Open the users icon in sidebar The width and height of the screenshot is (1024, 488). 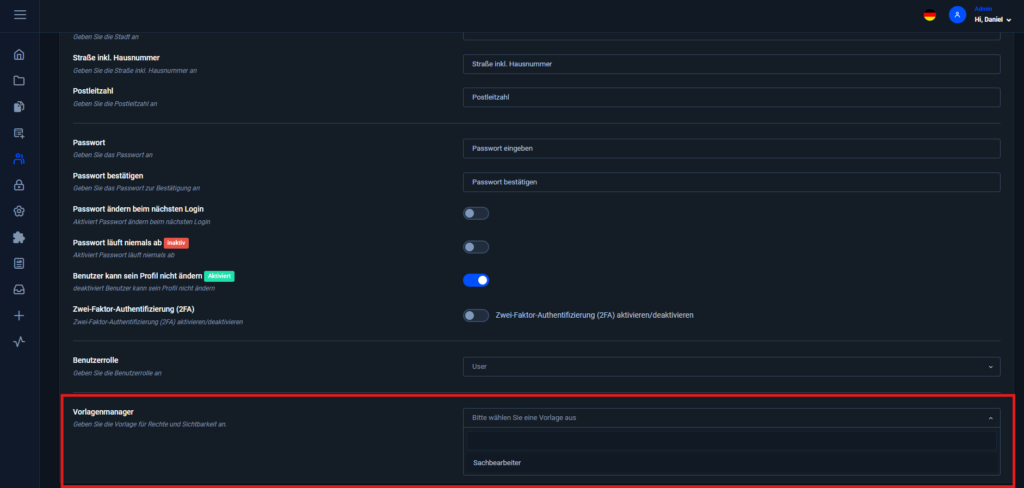19,159
